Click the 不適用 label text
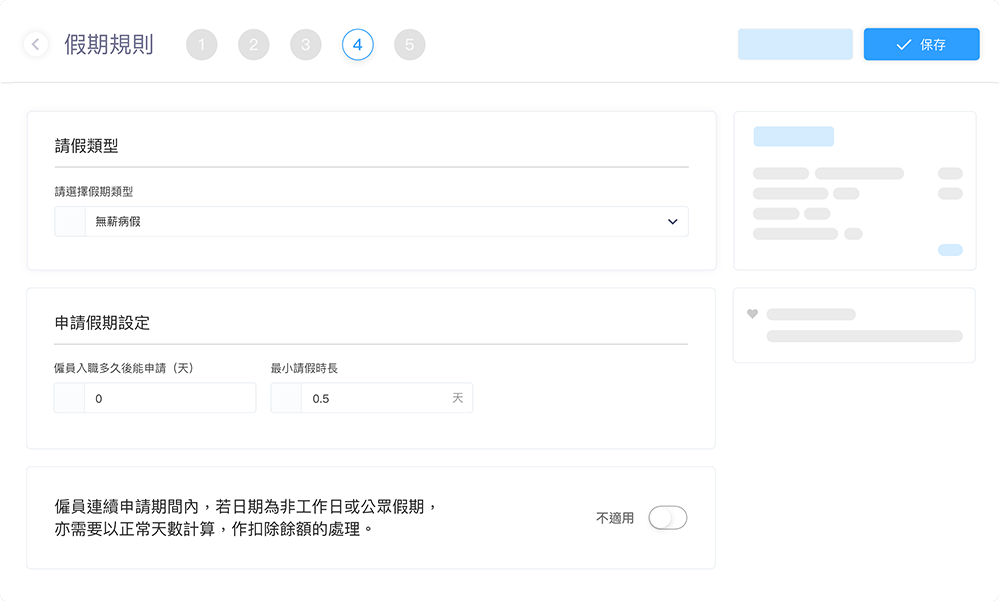Image resolution: width=999 pixels, height=601 pixels. coord(615,518)
